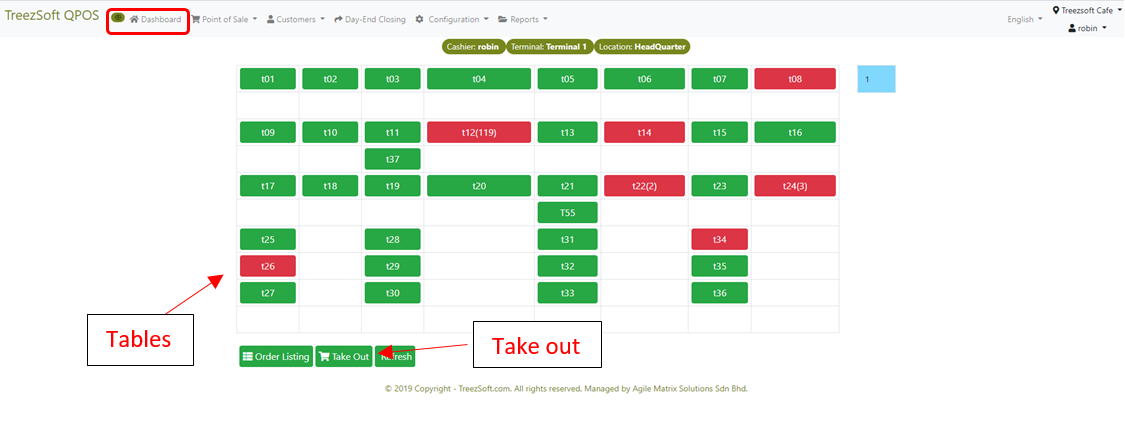
Task: Open occupied table t34
Action: tap(720, 239)
